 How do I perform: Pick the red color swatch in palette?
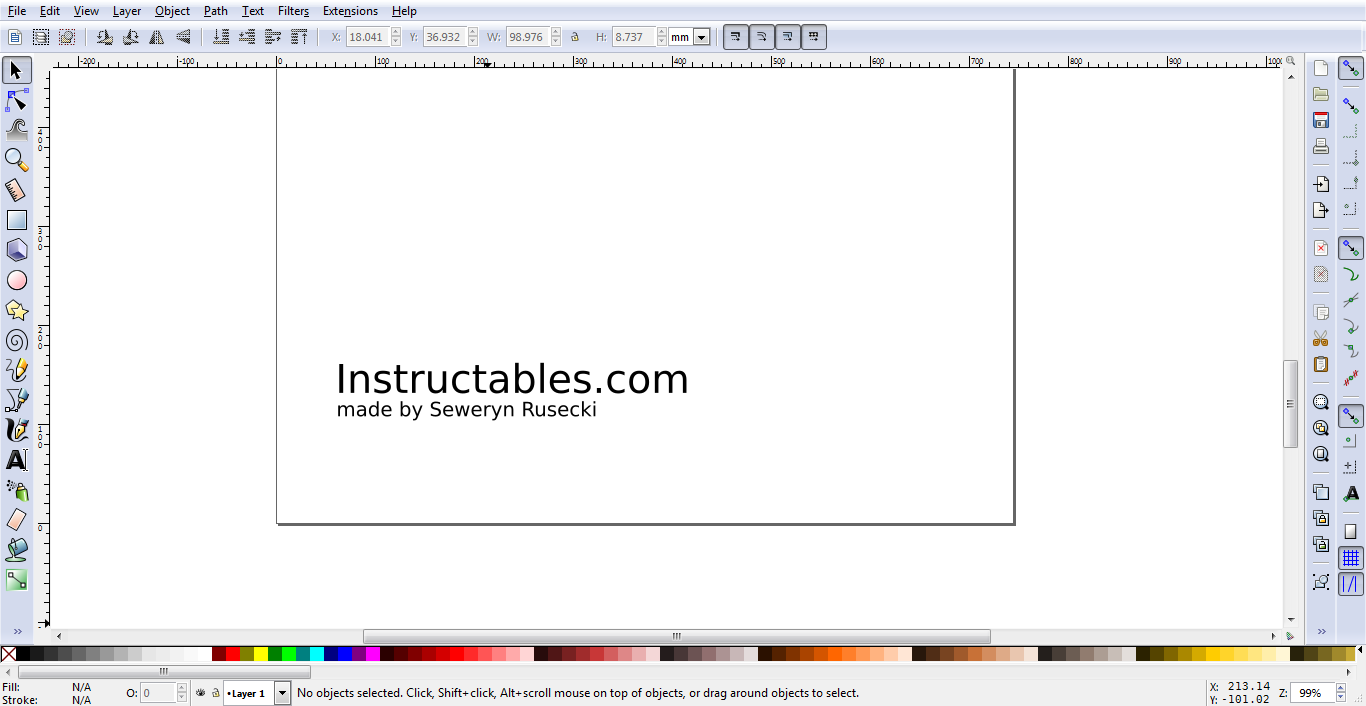click(x=233, y=654)
